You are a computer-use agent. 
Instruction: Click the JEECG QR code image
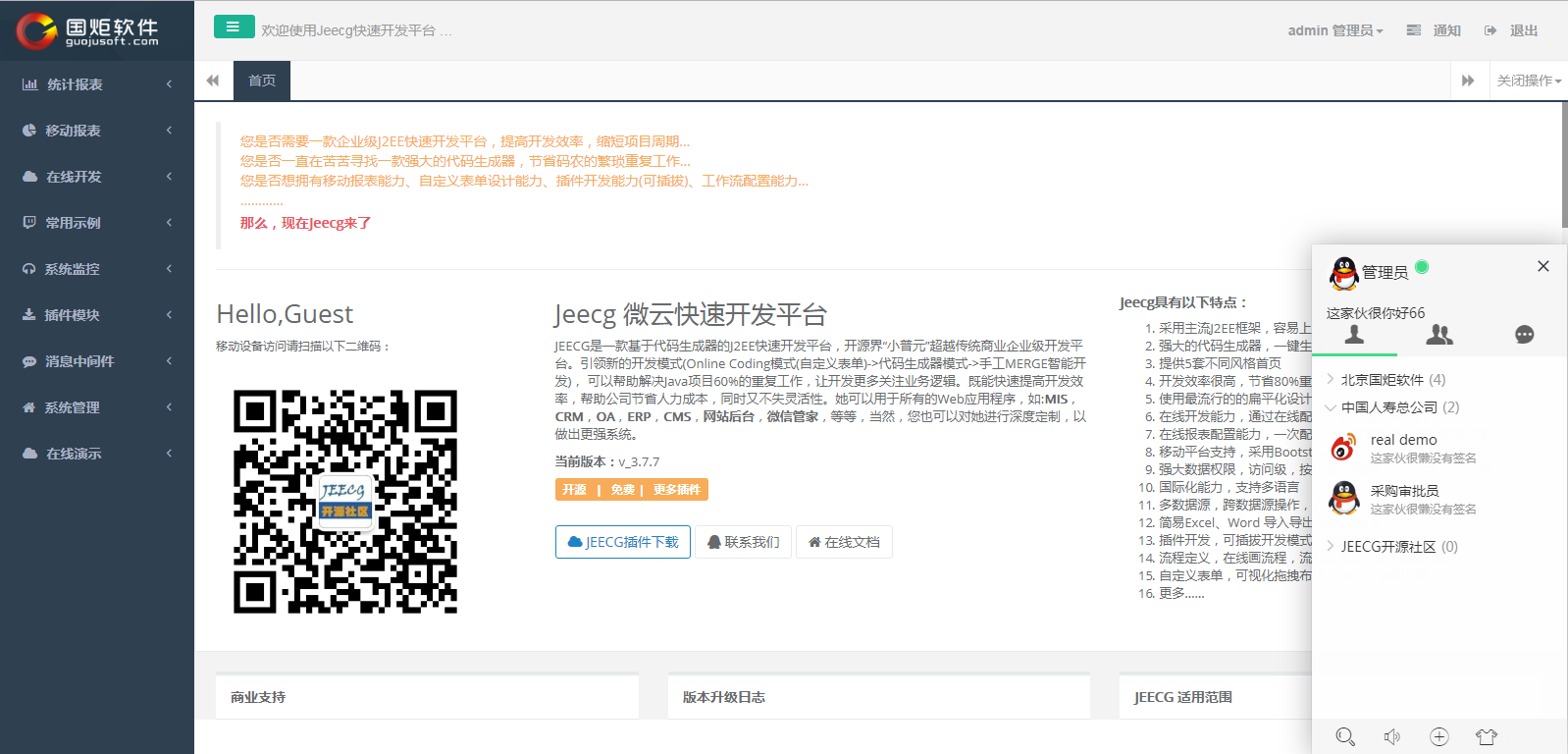(345, 502)
